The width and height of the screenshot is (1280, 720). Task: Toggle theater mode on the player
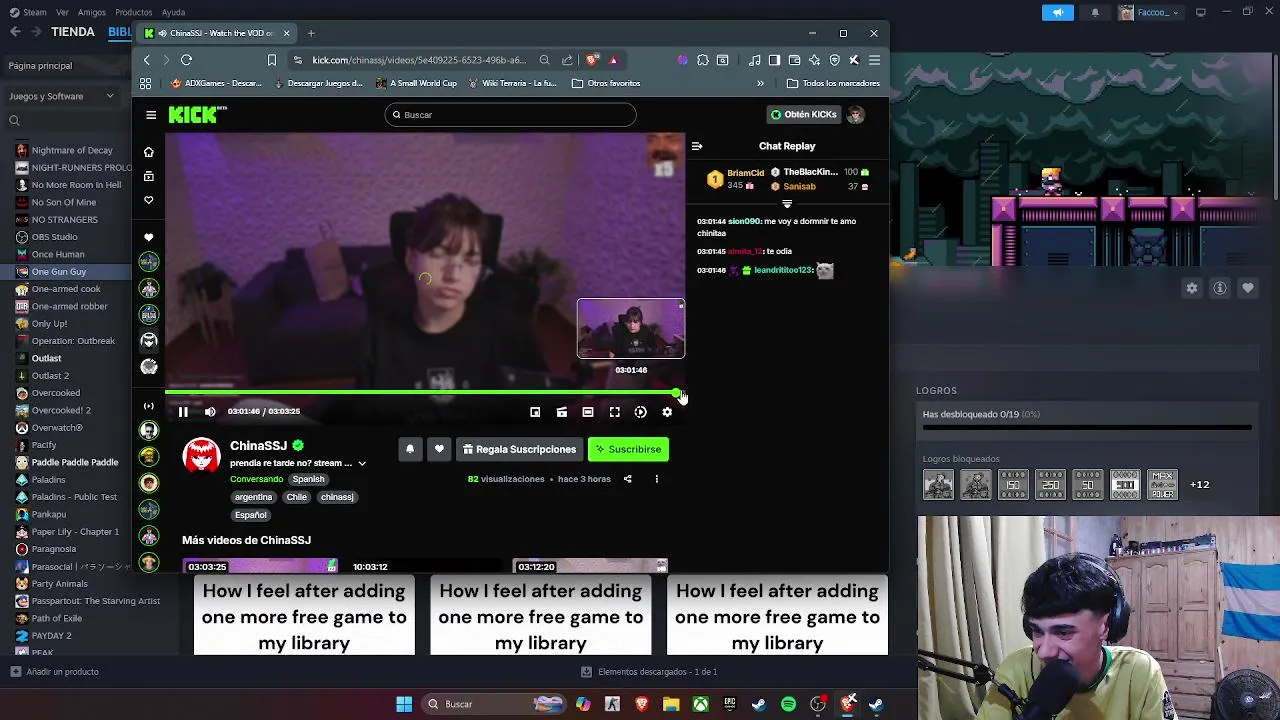click(x=588, y=412)
